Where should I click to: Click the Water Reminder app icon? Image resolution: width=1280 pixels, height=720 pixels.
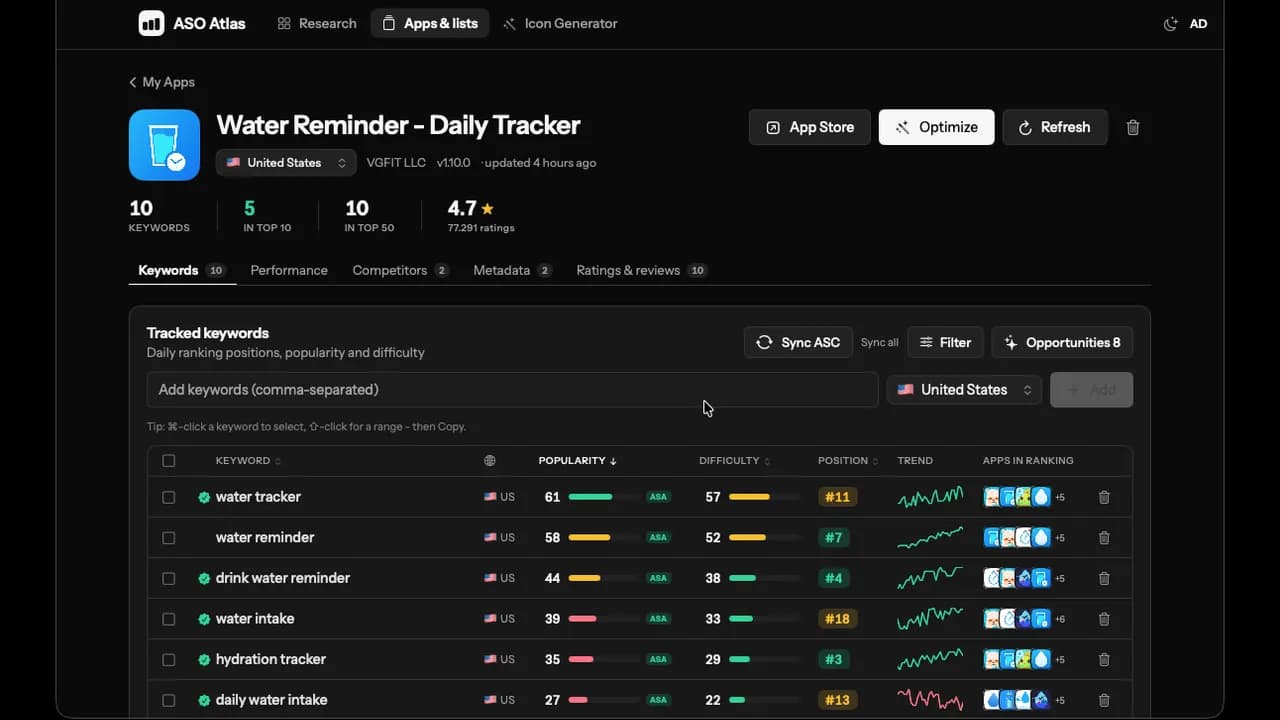(x=164, y=145)
